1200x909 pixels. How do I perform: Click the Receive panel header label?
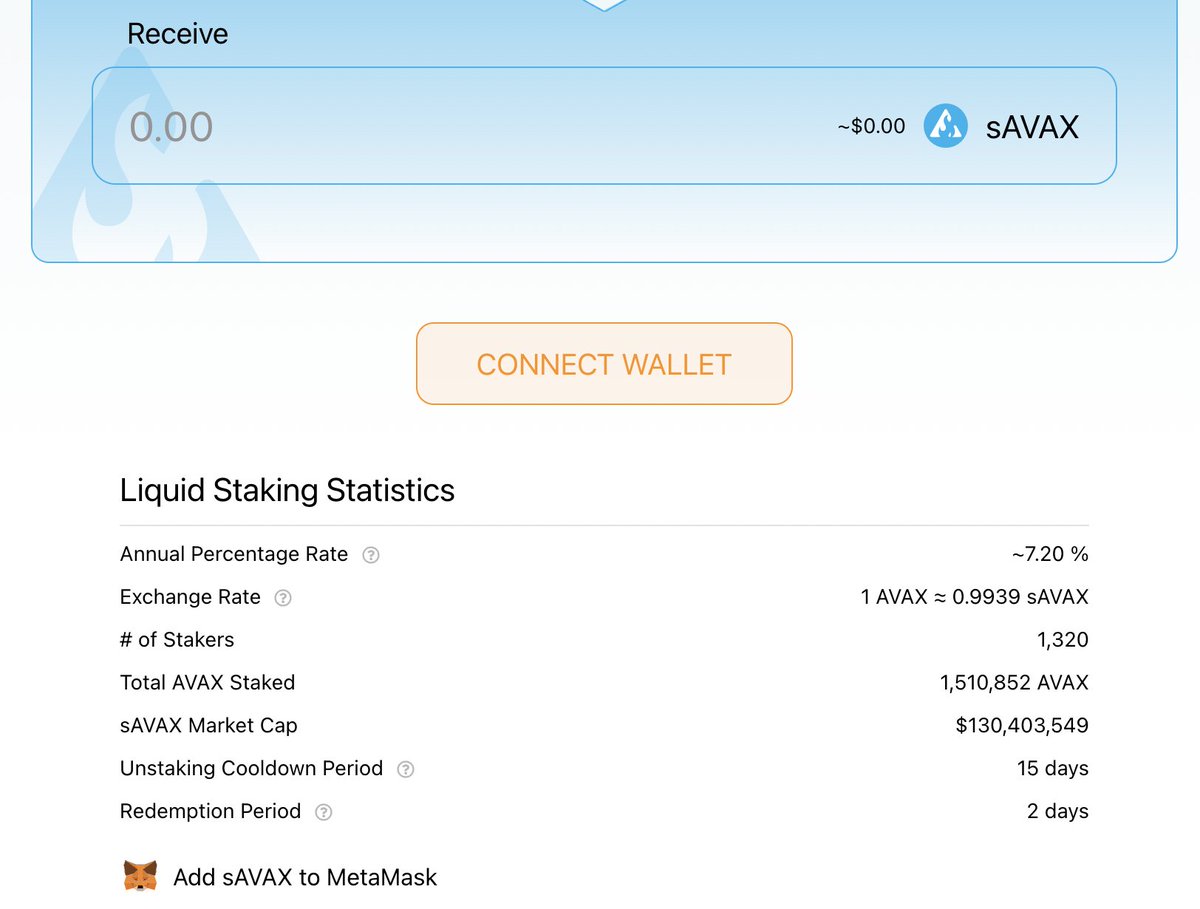coord(177,33)
